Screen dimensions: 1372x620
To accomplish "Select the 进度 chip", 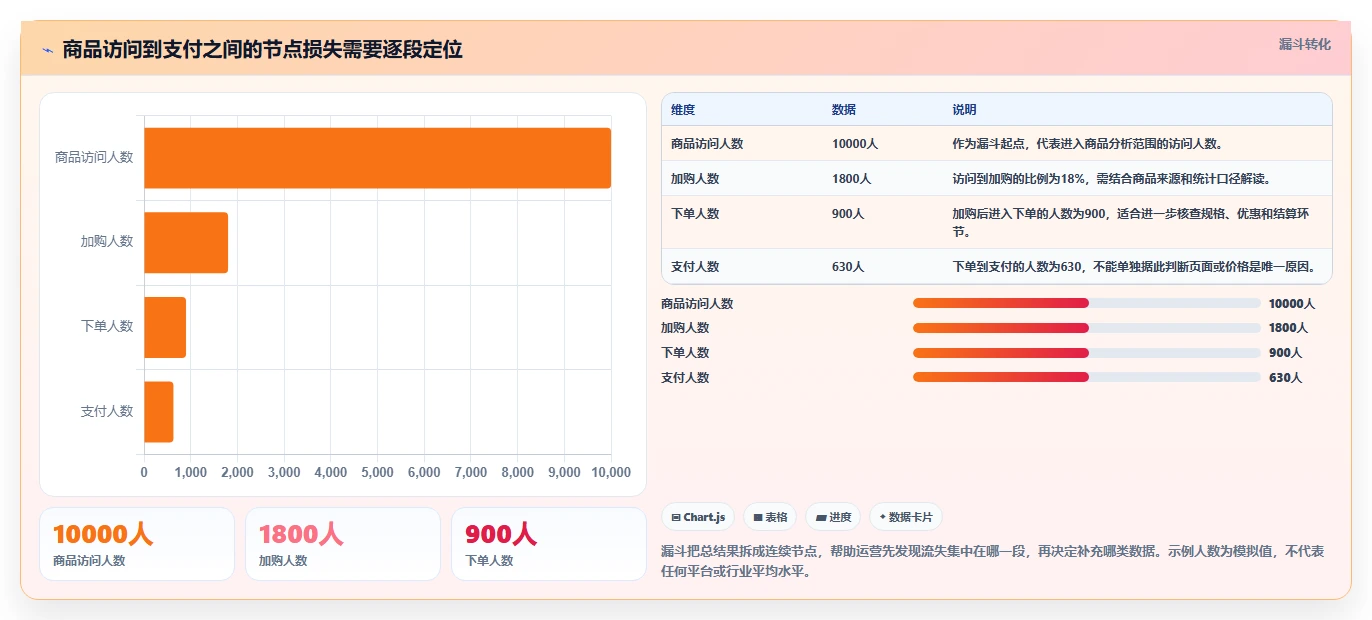I will (833, 517).
